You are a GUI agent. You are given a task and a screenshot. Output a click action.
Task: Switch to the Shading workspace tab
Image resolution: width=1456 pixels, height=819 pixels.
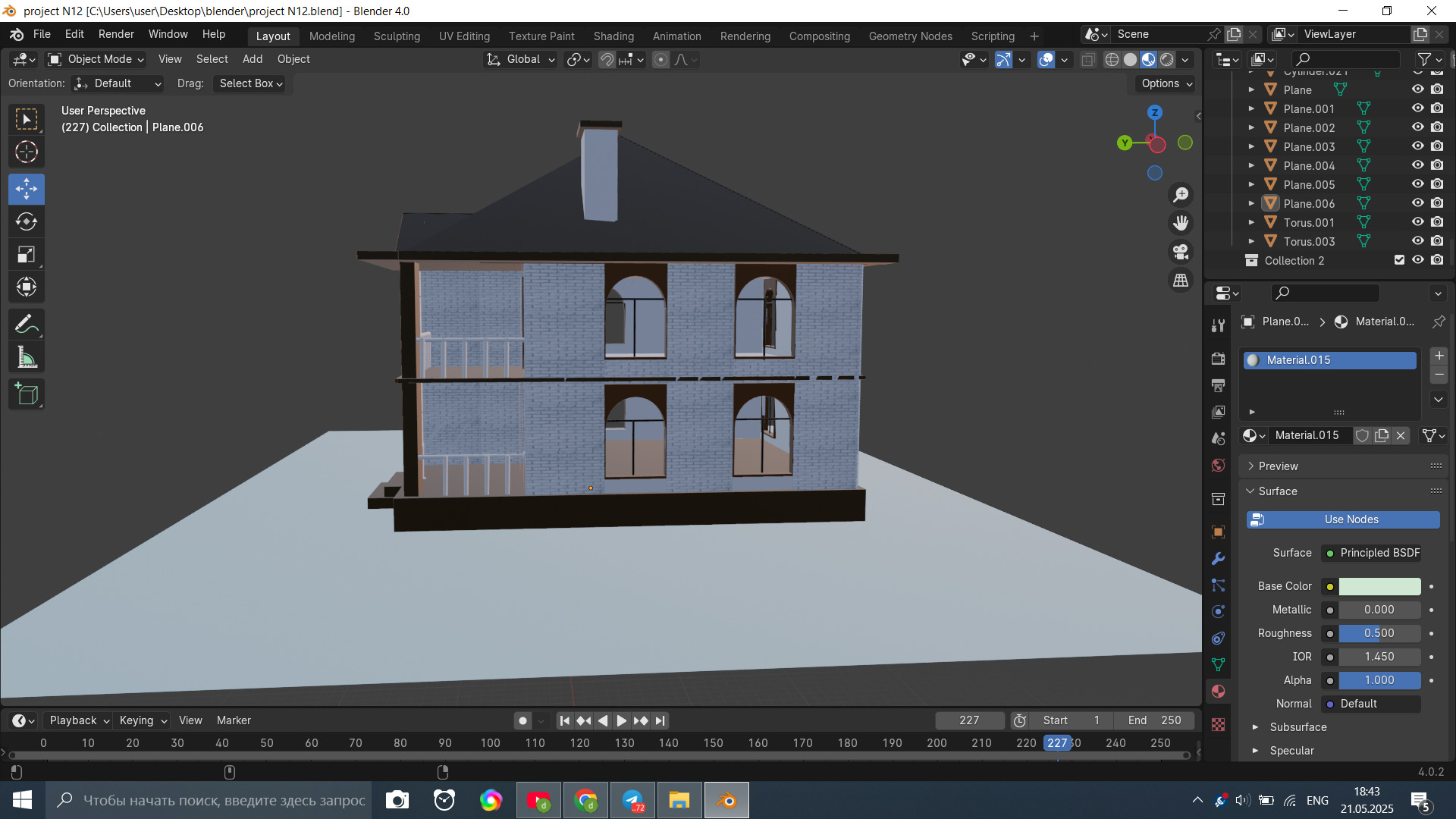tap(613, 36)
